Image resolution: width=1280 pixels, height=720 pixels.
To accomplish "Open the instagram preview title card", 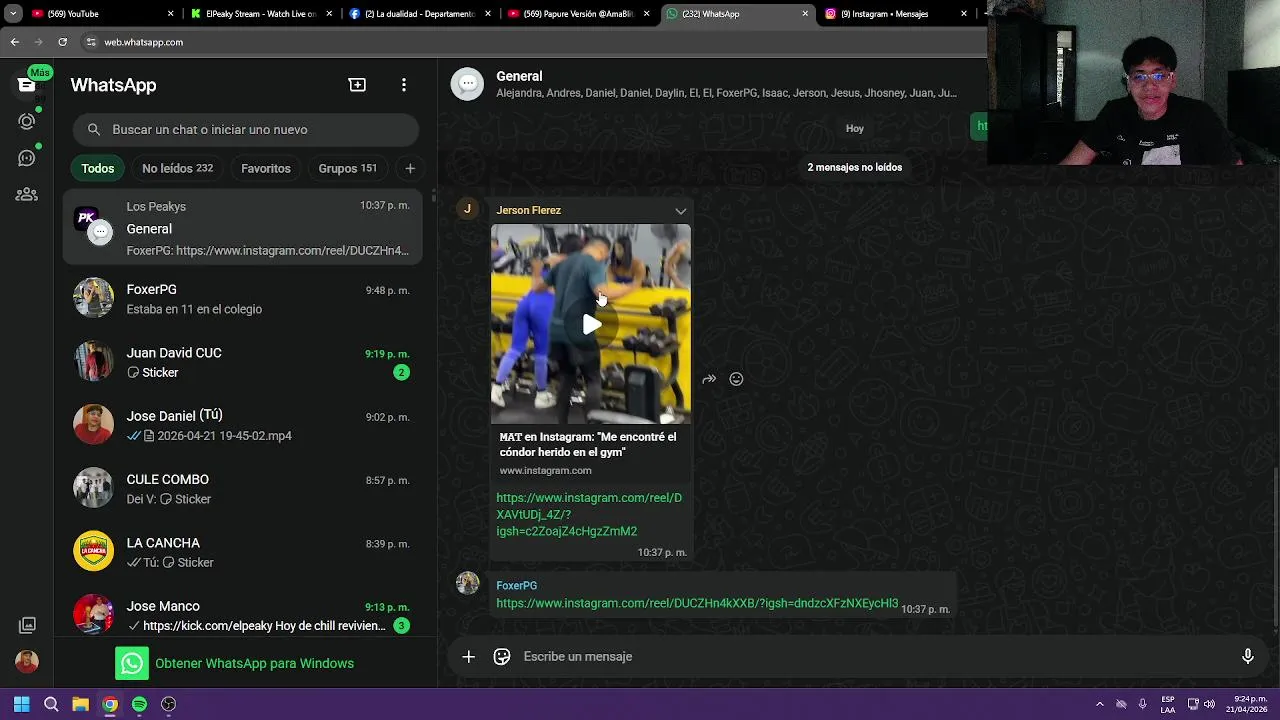I will pos(590,453).
